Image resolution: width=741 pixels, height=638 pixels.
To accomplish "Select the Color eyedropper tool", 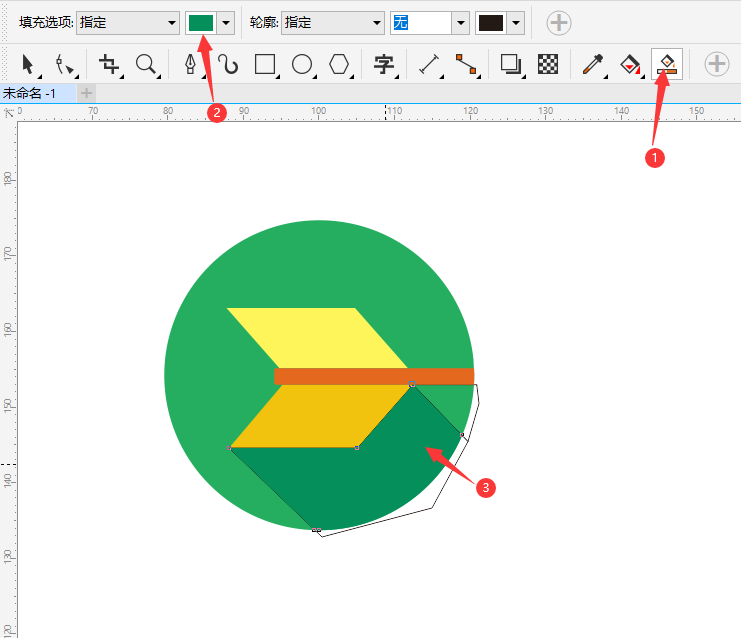I will [x=593, y=64].
